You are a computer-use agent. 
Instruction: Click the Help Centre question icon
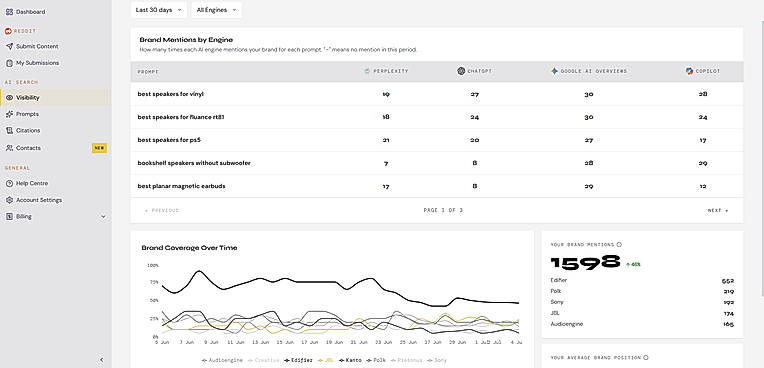9,183
